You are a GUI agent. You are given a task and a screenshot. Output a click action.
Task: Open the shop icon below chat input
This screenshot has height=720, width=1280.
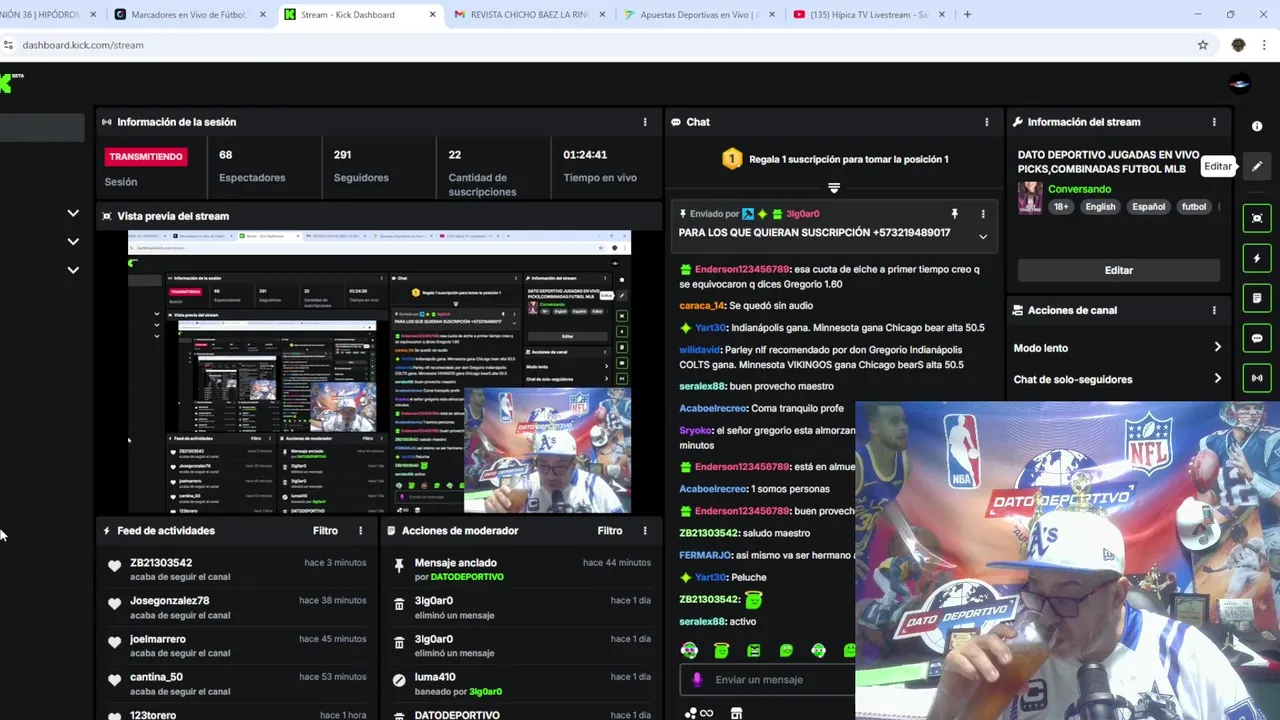click(x=736, y=713)
